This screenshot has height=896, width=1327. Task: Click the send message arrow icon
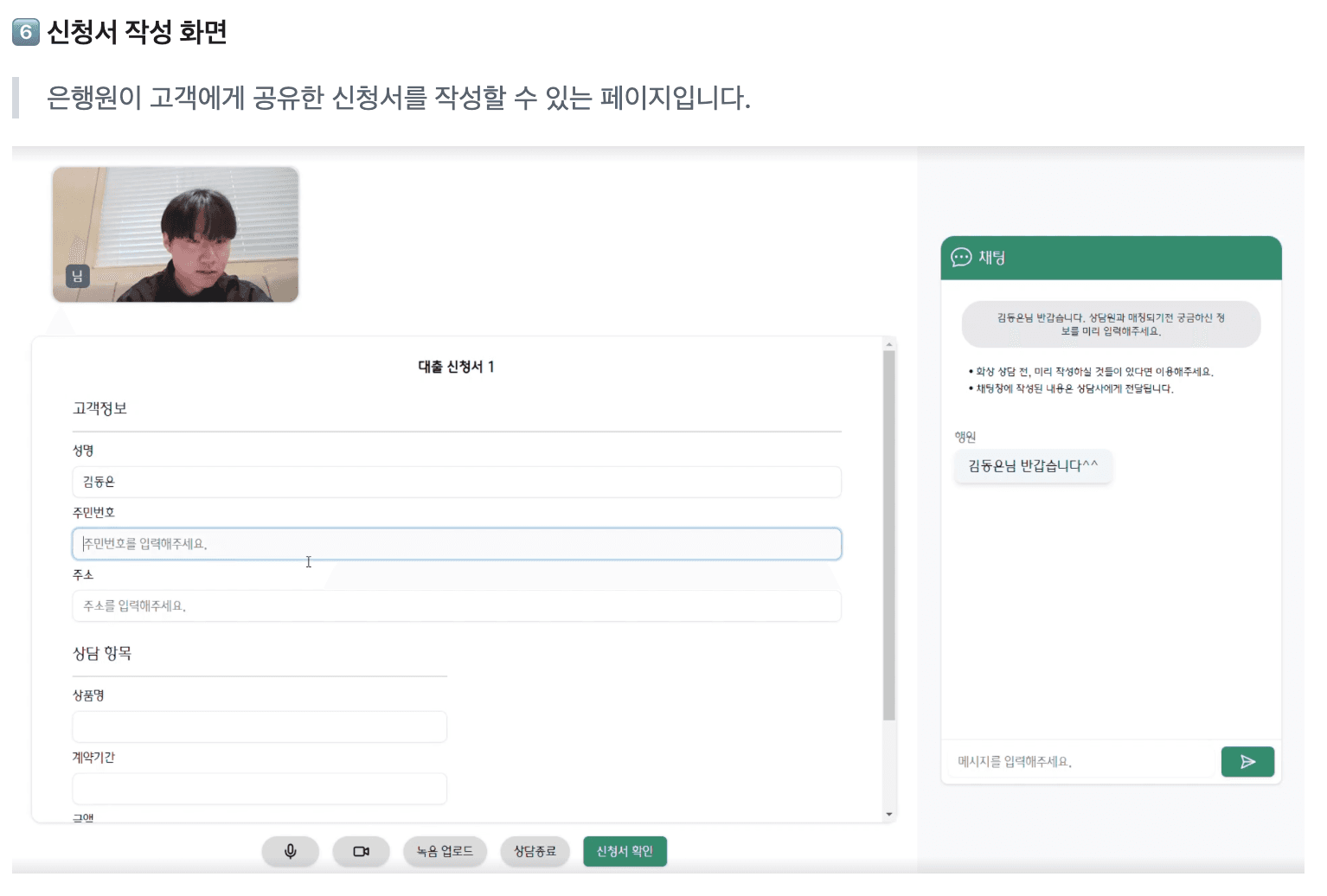1247,761
